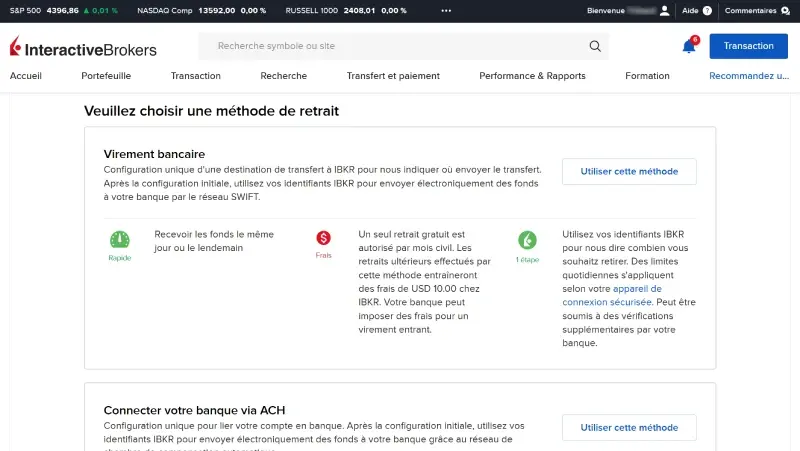Click Veuillez choisir une méthode de retrait heading

[x=211, y=111]
